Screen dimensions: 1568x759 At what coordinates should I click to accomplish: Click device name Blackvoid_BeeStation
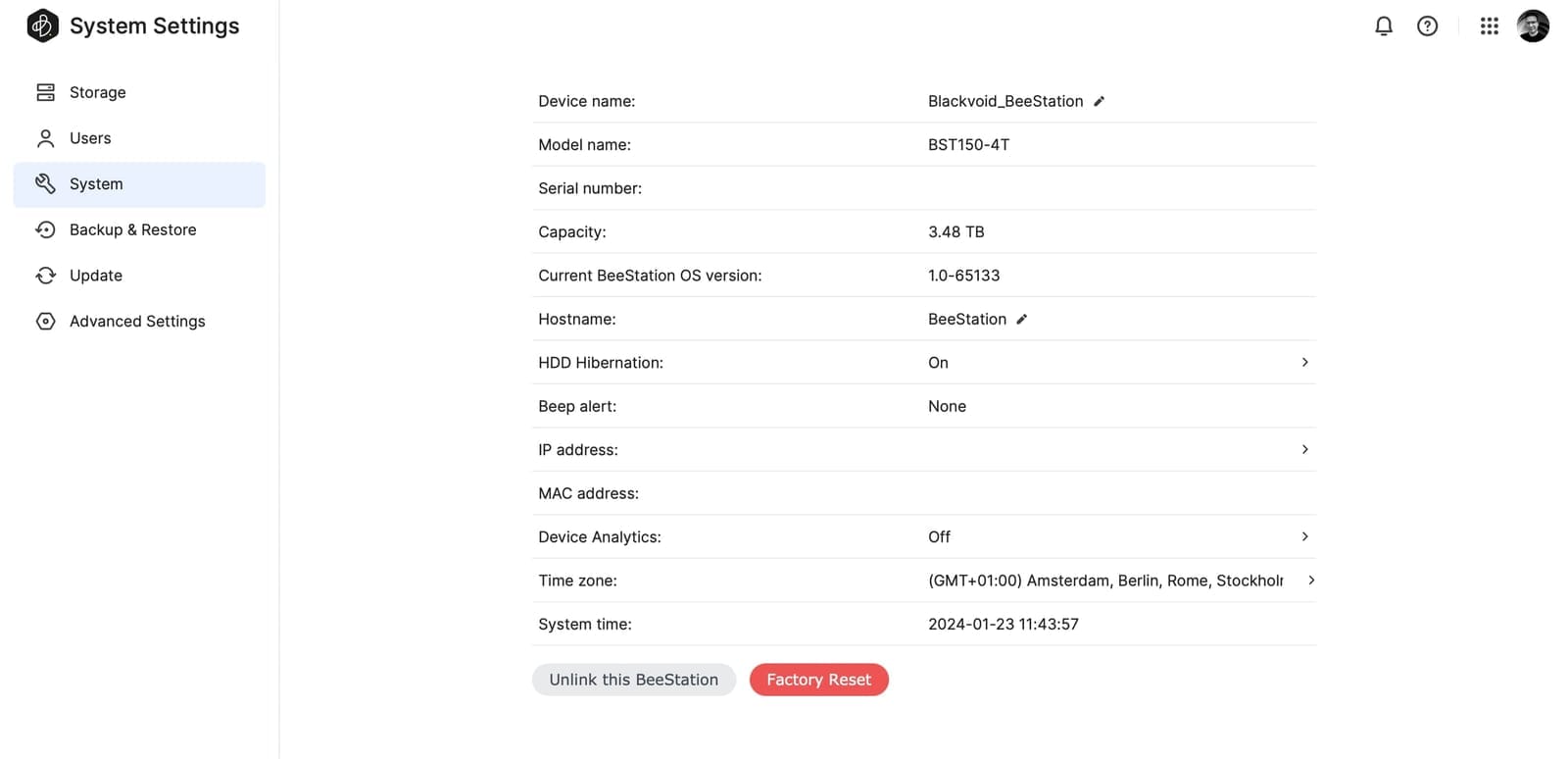click(x=1005, y=101)
